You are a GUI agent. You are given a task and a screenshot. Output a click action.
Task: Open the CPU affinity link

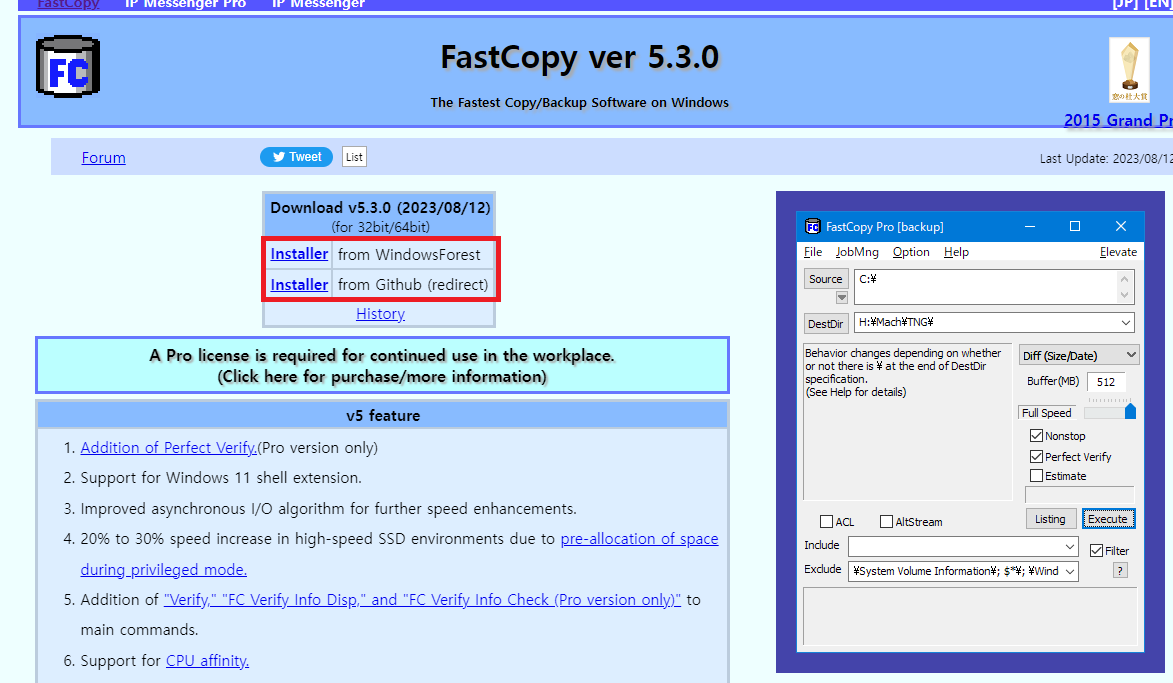tap(207, 661)
